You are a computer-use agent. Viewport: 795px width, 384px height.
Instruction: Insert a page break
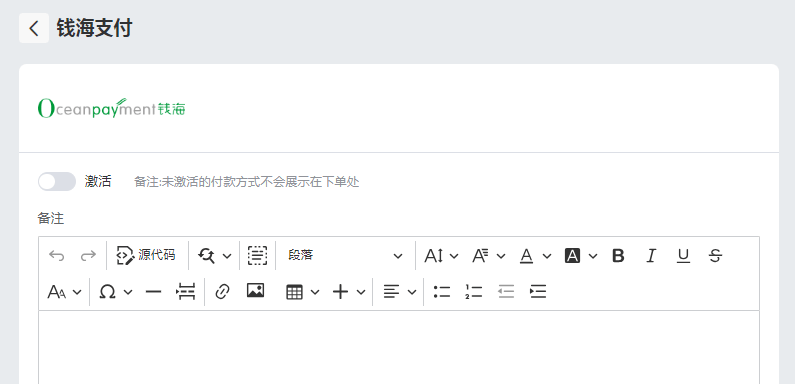tap(186, 292)
